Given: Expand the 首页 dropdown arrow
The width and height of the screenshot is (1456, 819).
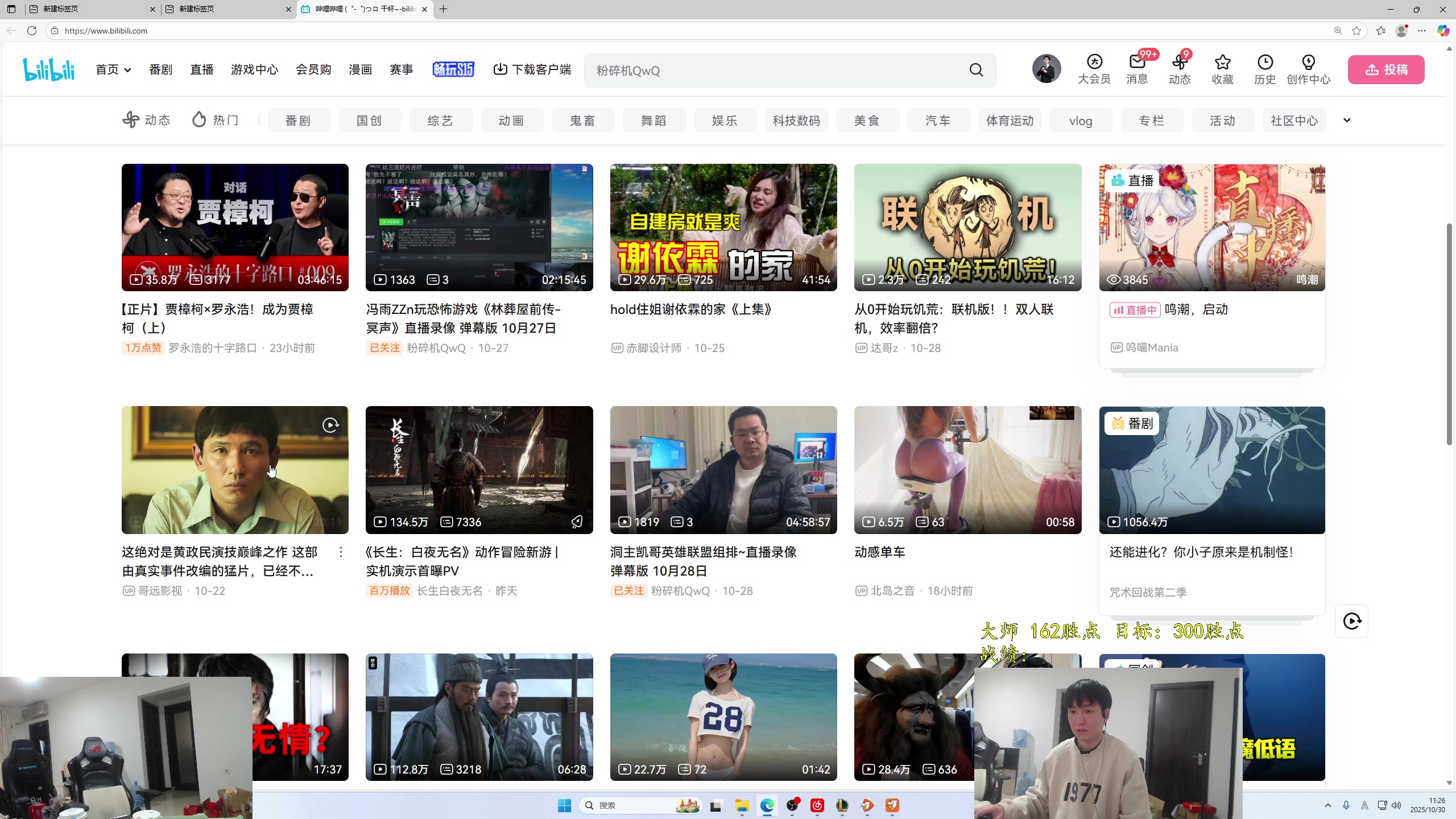Looking at the screenshot, I should [128, 70].
